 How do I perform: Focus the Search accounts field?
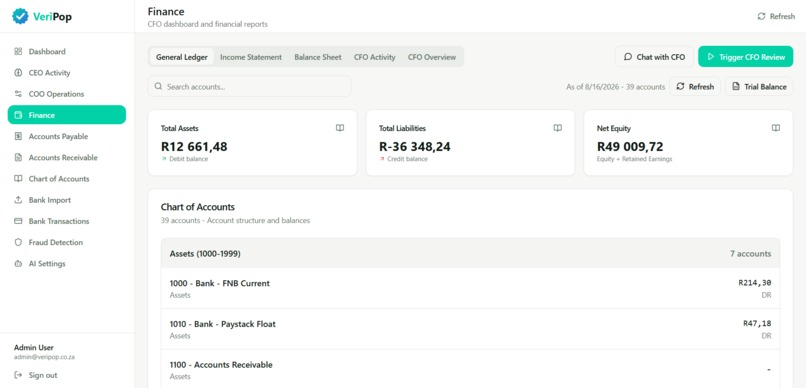pyautogui.click(x=250, y=86)
